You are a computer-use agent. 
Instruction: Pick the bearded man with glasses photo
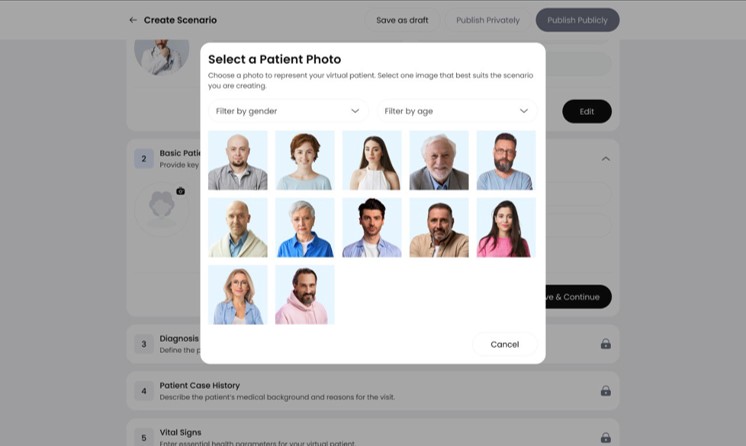click(x=506, y=160)
